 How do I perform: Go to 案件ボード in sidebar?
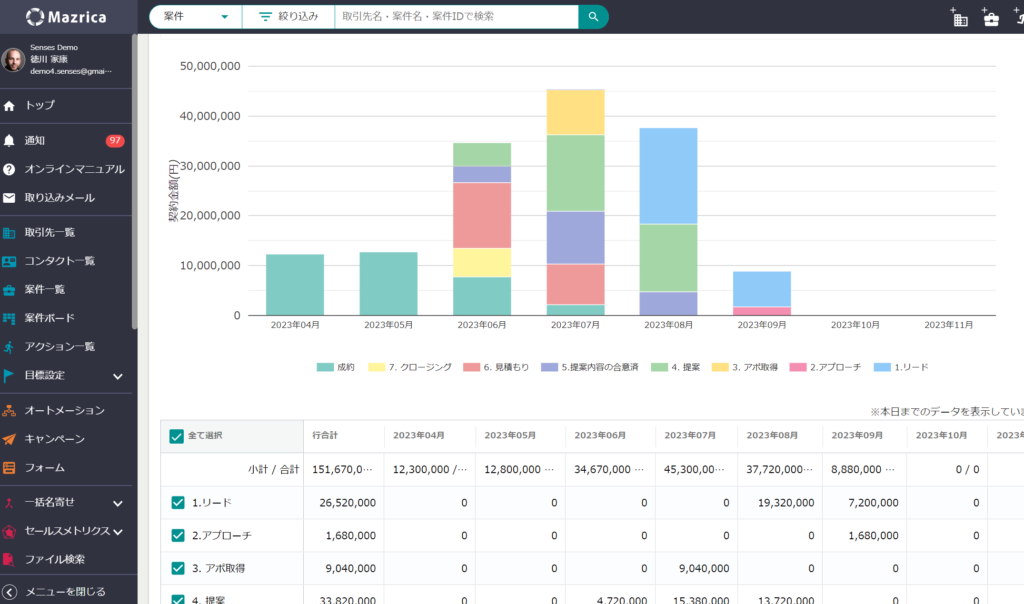(x=49, y=318)
